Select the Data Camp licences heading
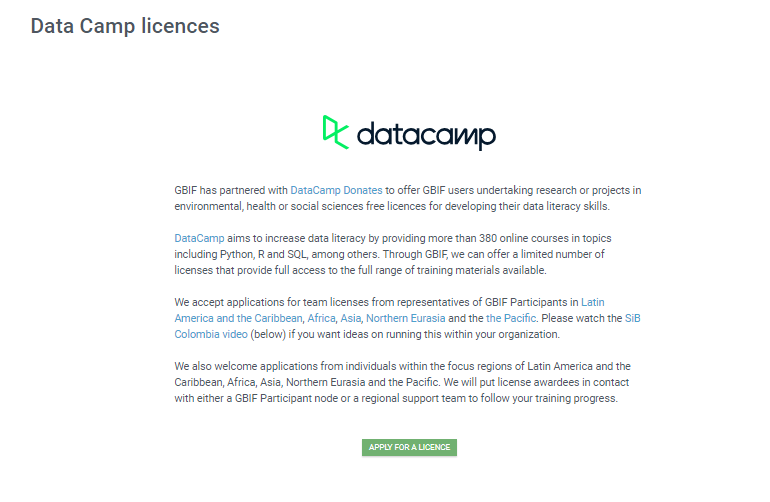Viewport: 770px width, 502px height. [125, 26]
